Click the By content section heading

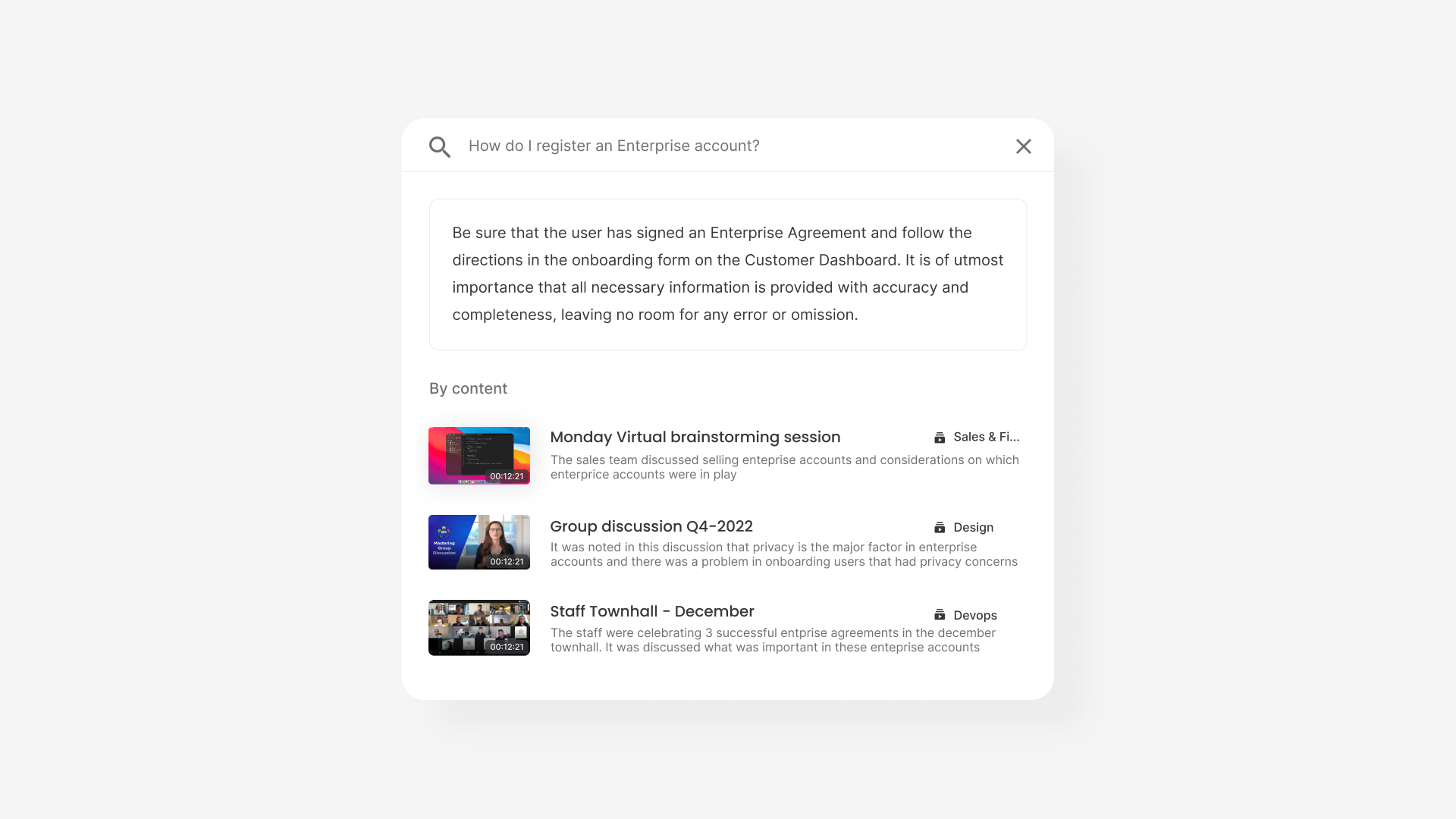468,388
